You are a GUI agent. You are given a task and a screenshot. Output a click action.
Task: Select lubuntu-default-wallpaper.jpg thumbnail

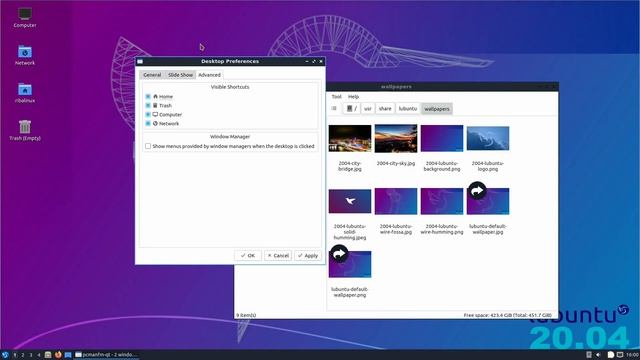click(488, 201)
